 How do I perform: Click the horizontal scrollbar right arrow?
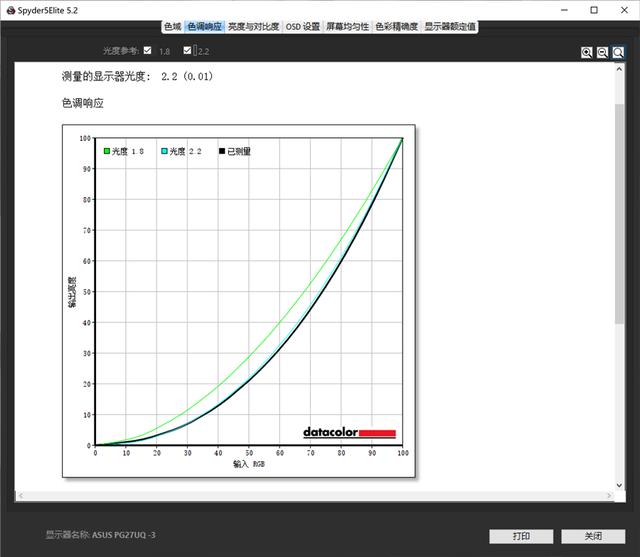(609, 495)
